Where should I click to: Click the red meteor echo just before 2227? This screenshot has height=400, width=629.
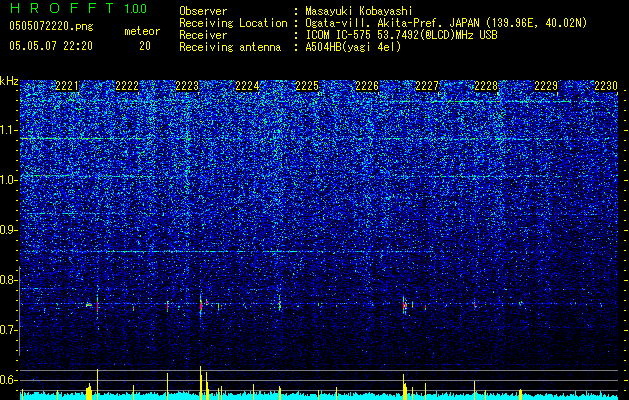point(404,305)
